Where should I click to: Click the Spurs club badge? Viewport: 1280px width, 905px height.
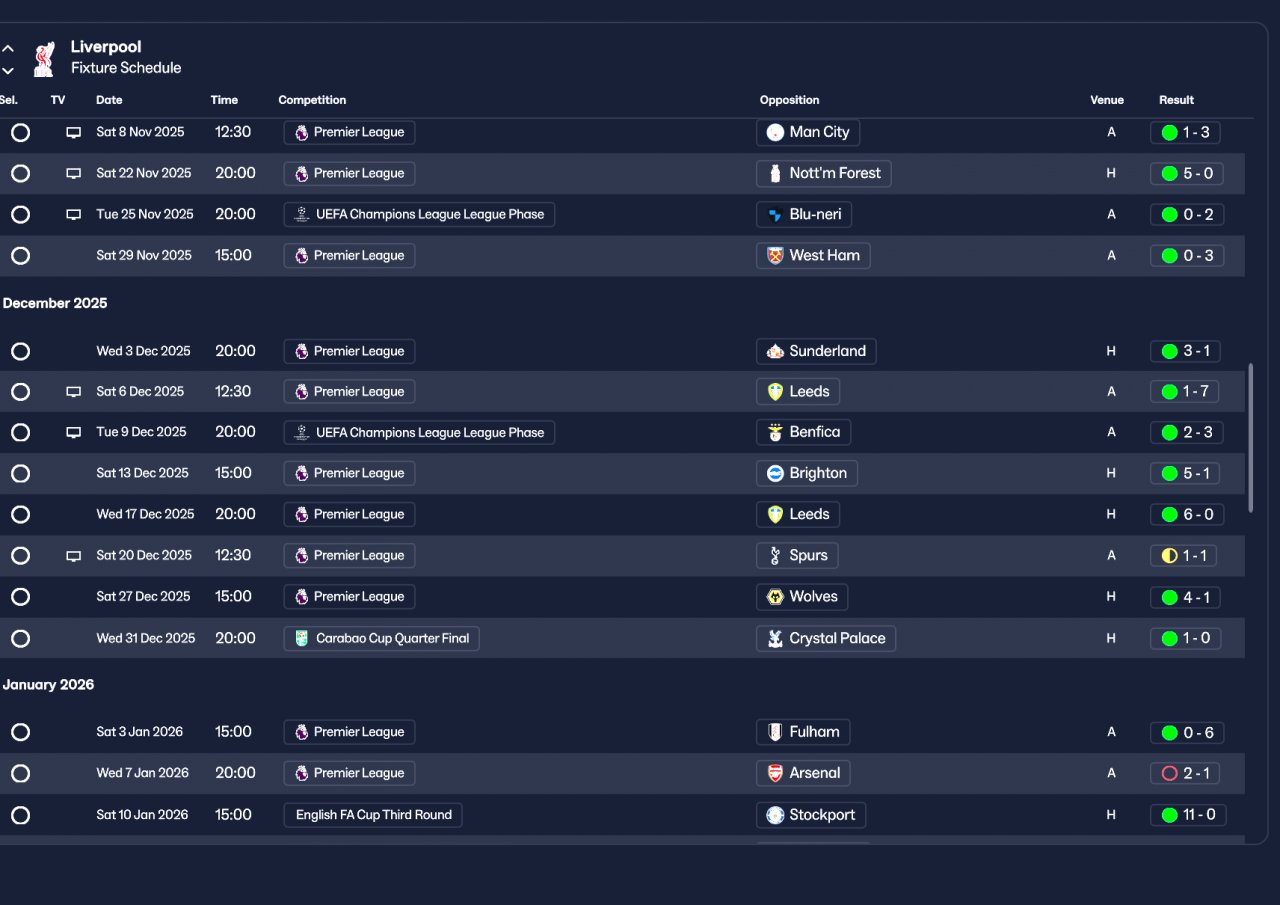(x=775, y=555)
